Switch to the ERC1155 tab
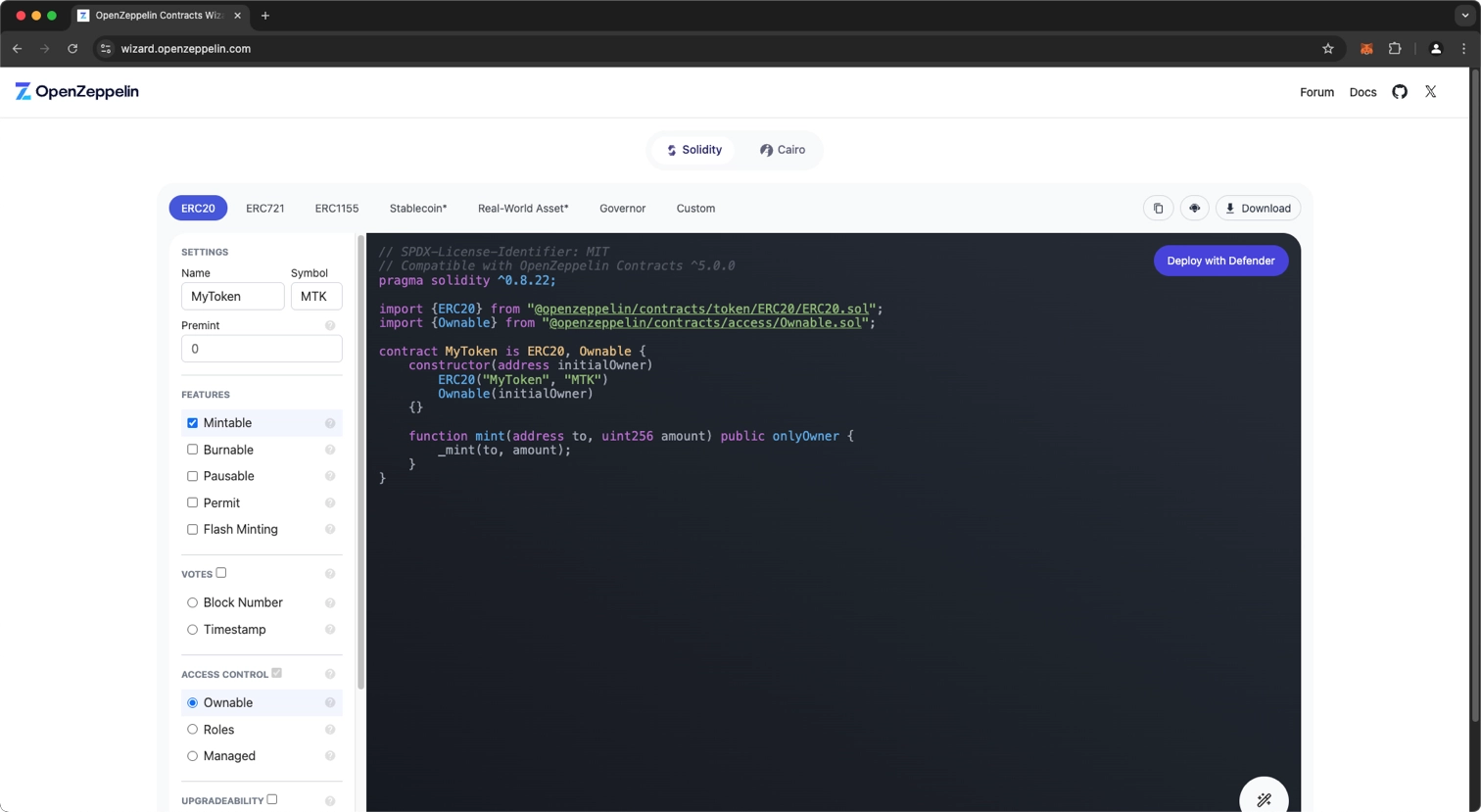 [337, 208]
